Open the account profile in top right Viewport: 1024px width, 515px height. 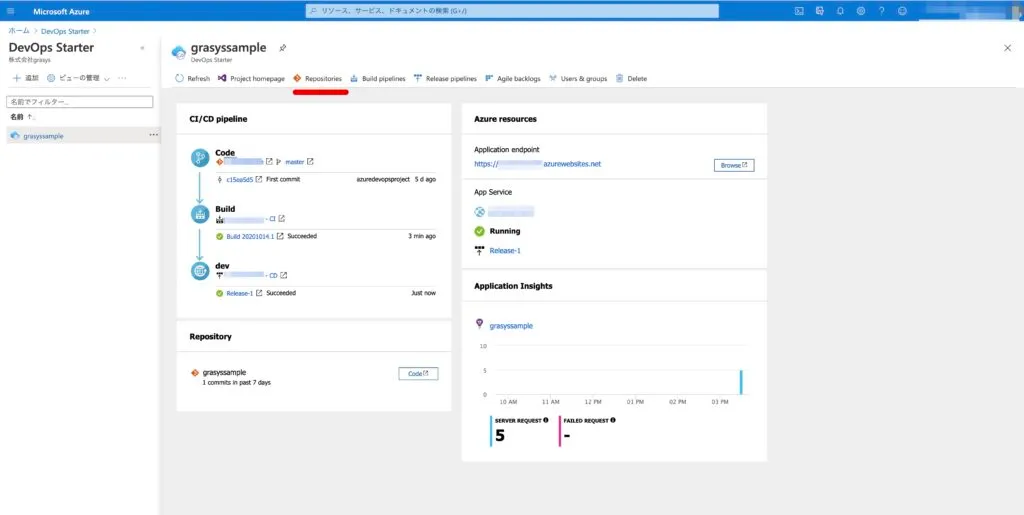click(972, 10)
